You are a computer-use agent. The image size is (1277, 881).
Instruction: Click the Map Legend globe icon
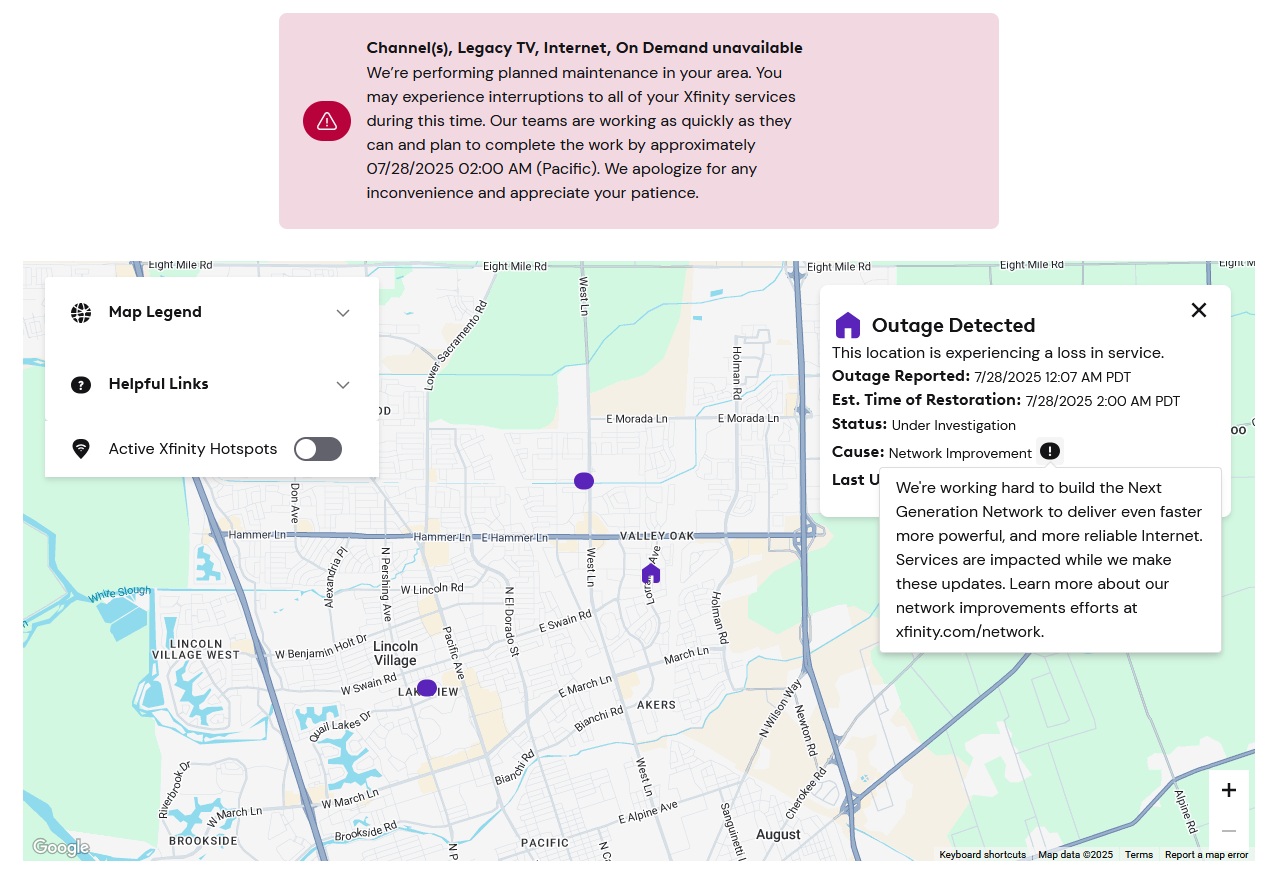81,313
